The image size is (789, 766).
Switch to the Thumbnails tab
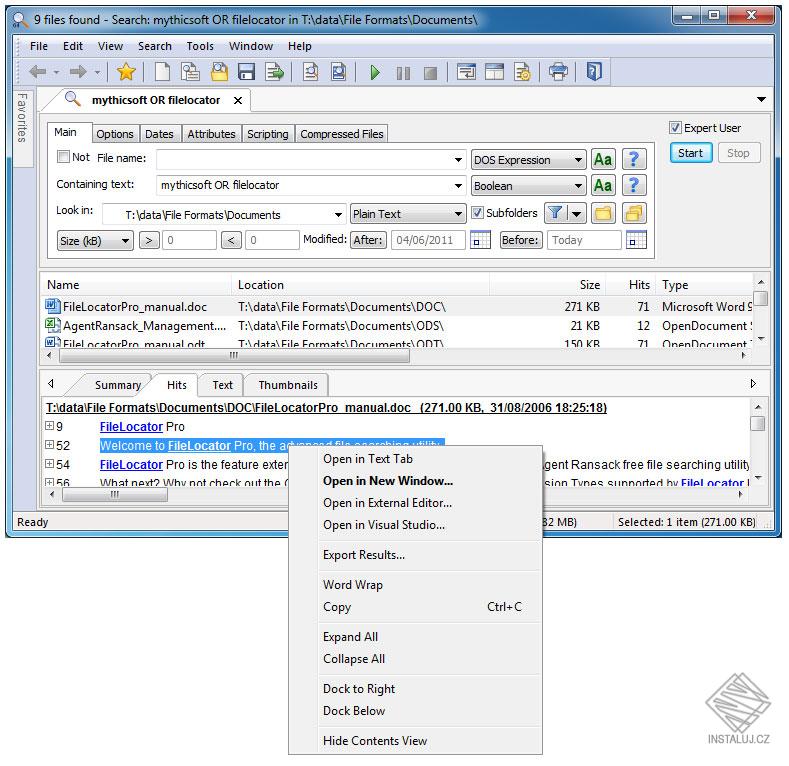point(288,385)
